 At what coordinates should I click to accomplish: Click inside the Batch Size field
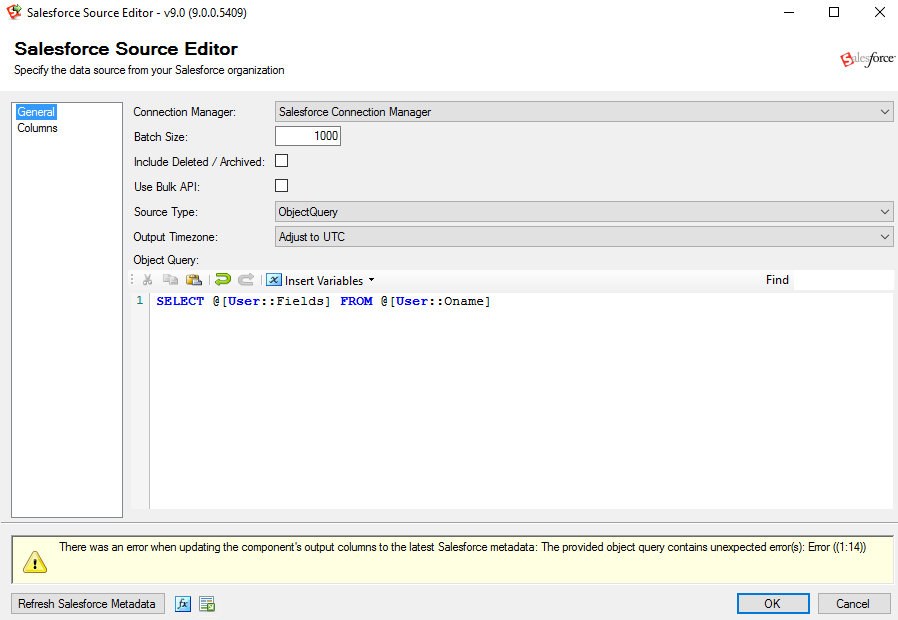pyautogui.click(x=308, y=136)
